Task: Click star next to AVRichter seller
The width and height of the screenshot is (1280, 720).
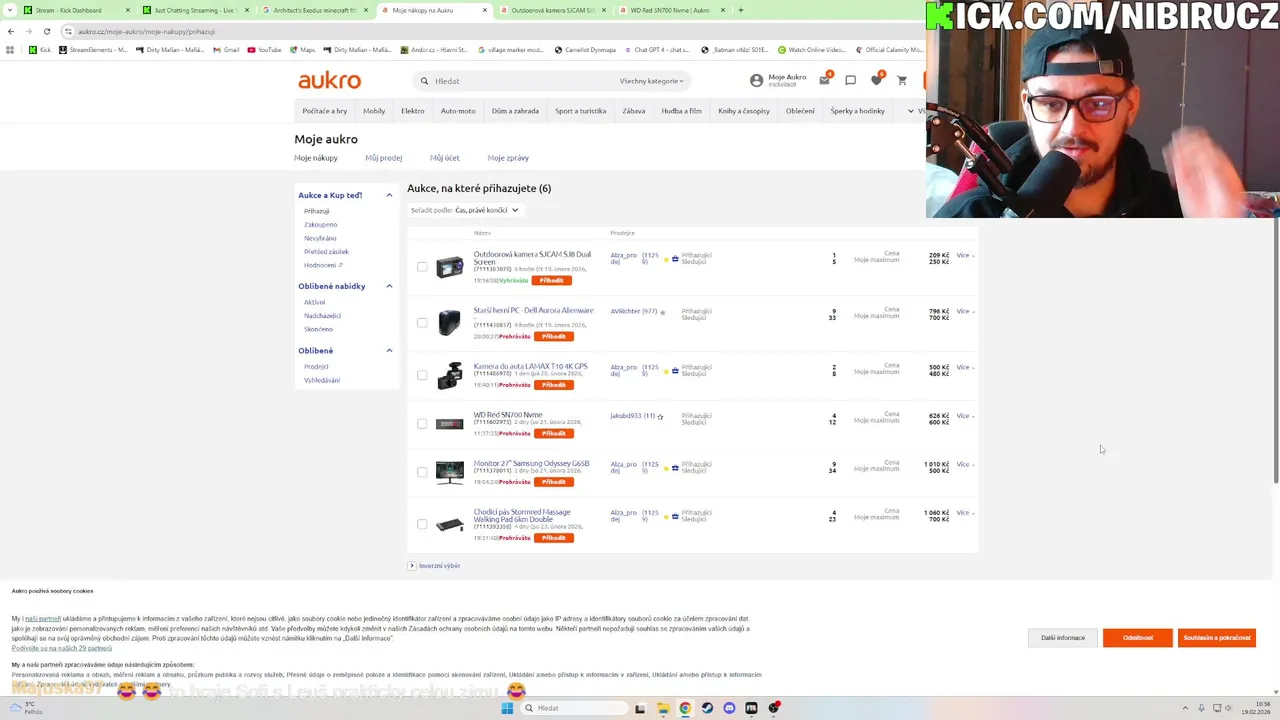Action: [662, 312]
